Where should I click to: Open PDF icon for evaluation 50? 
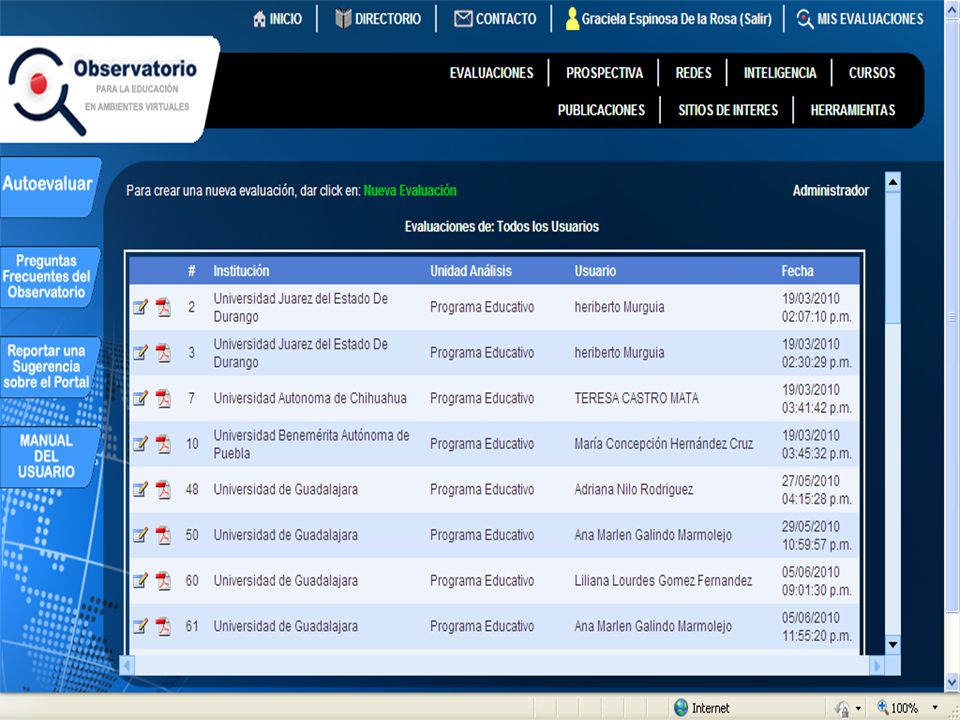pos(163,535)
